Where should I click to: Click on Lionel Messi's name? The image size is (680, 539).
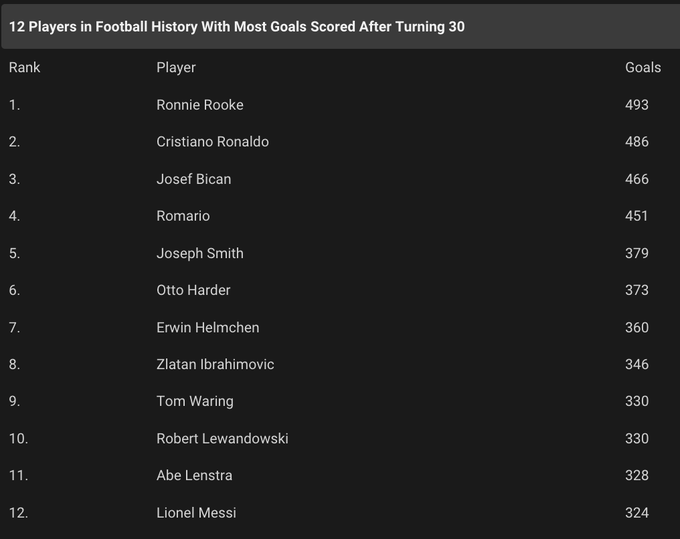pyautogui.click(x=196, y=512)
